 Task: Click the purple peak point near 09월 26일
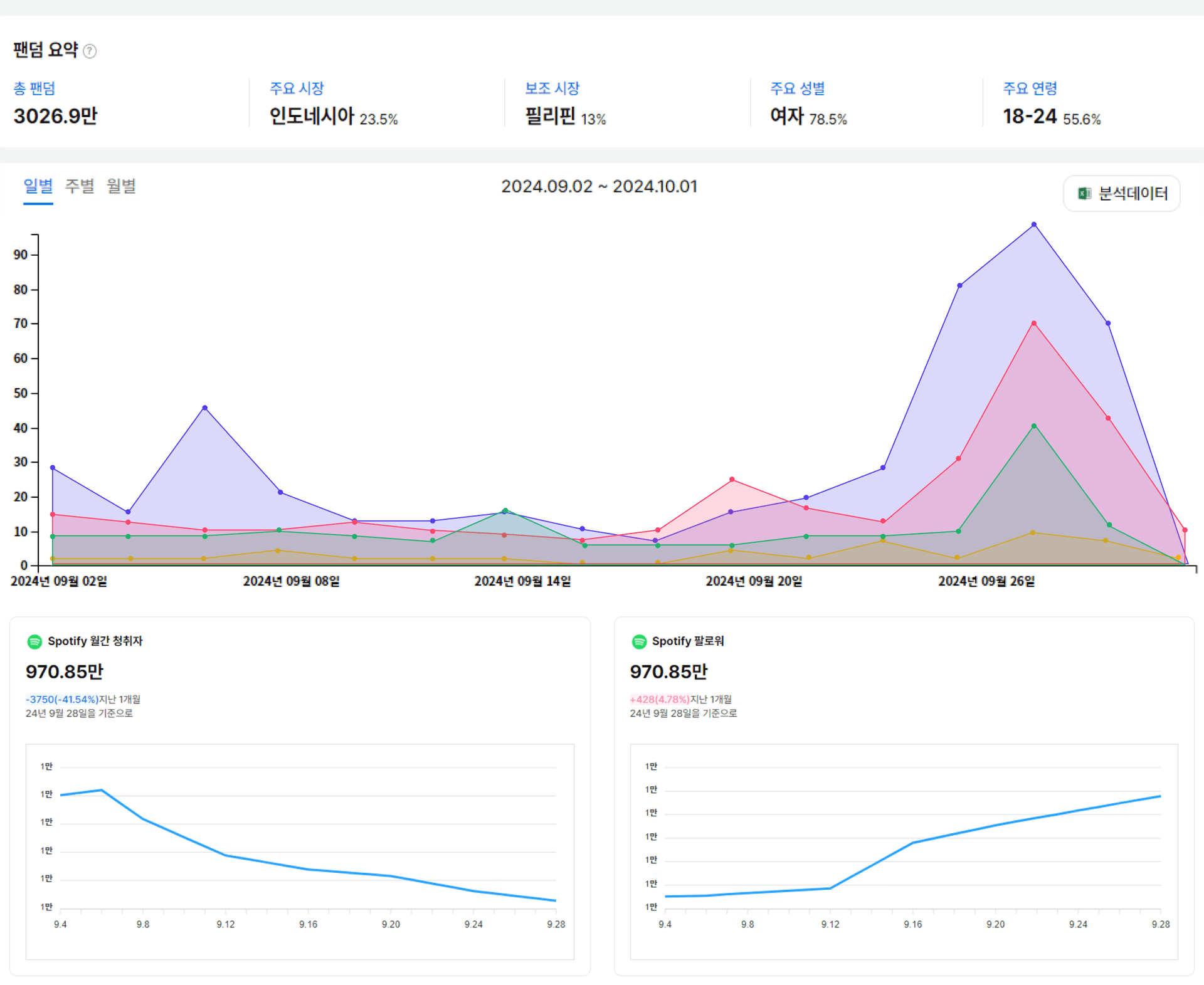(x=1034, y=224)
